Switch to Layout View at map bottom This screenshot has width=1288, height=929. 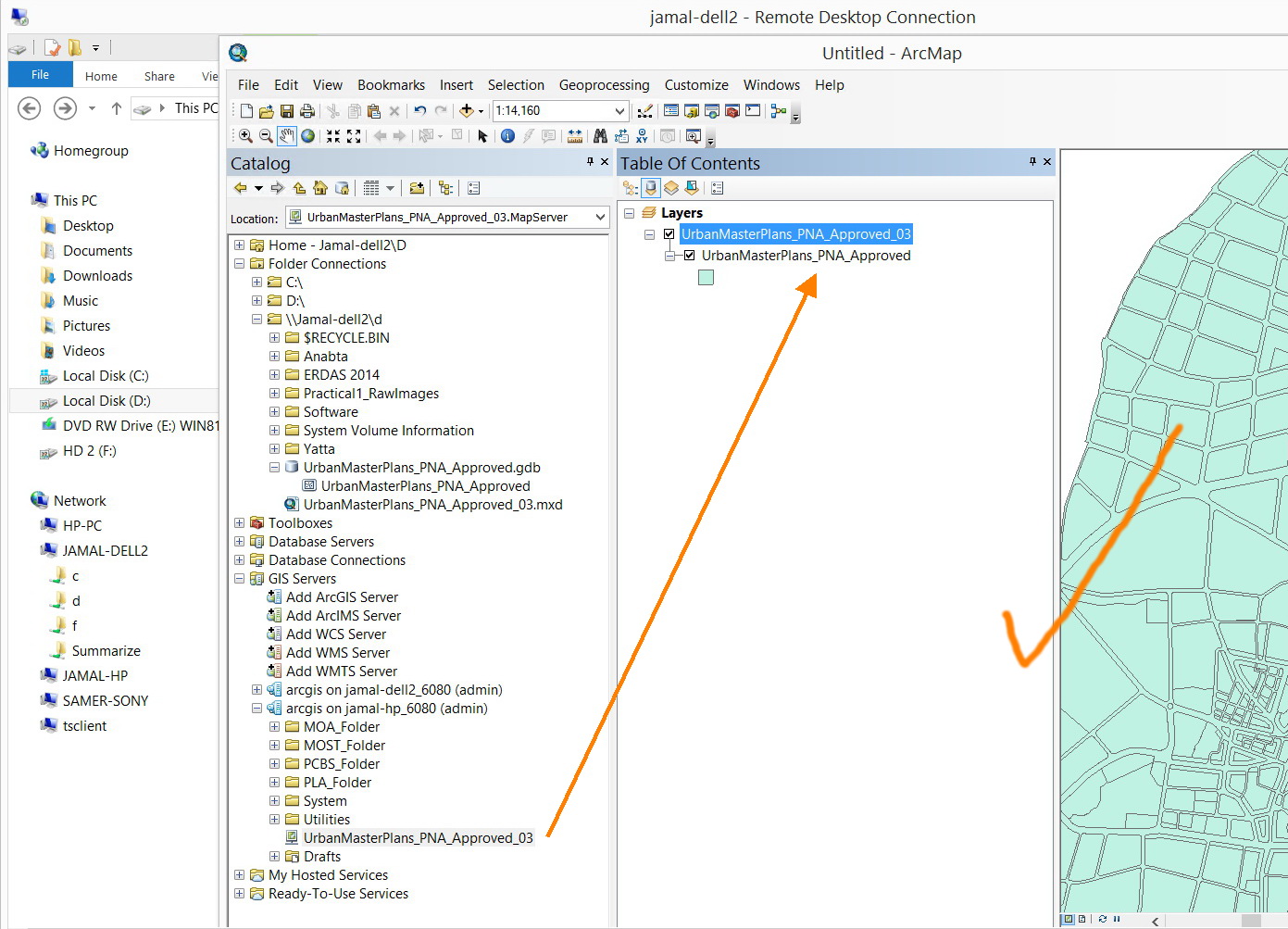point(1082,919)
